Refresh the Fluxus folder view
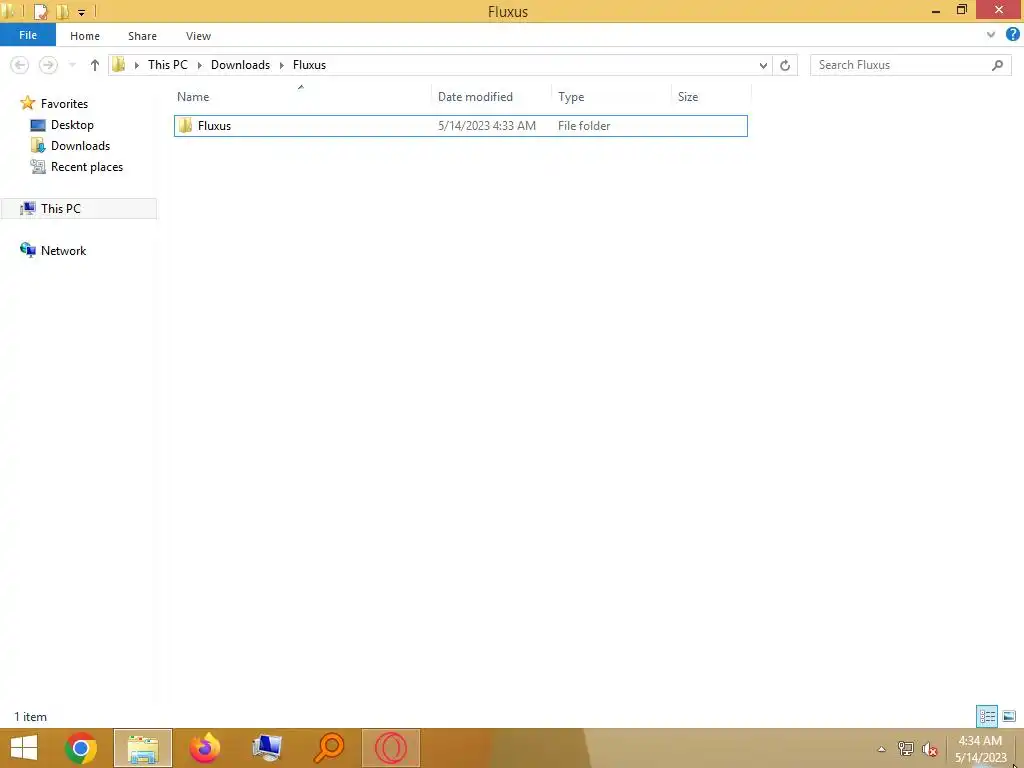 (x=785, y=65)
